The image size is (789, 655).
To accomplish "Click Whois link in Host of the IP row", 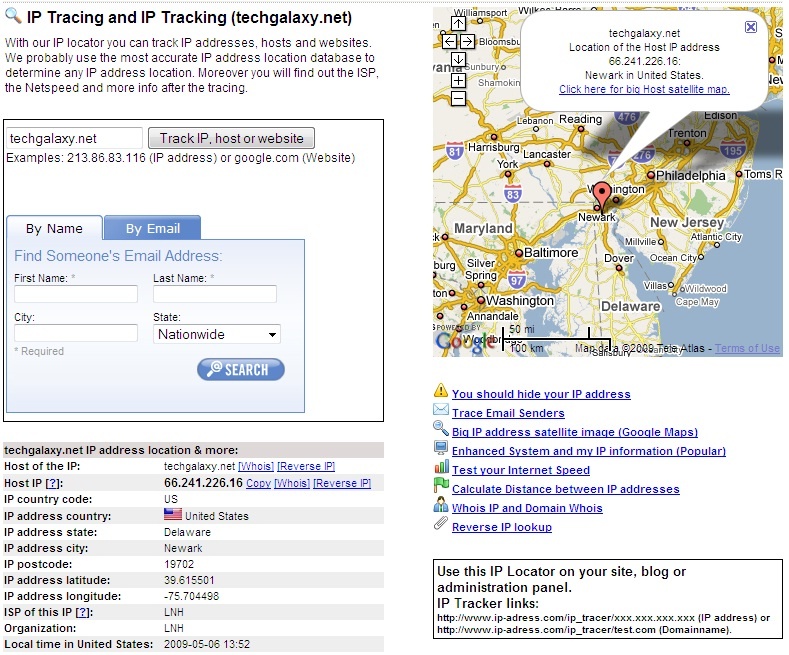I will pyautogui.click(x=256, y=467).
